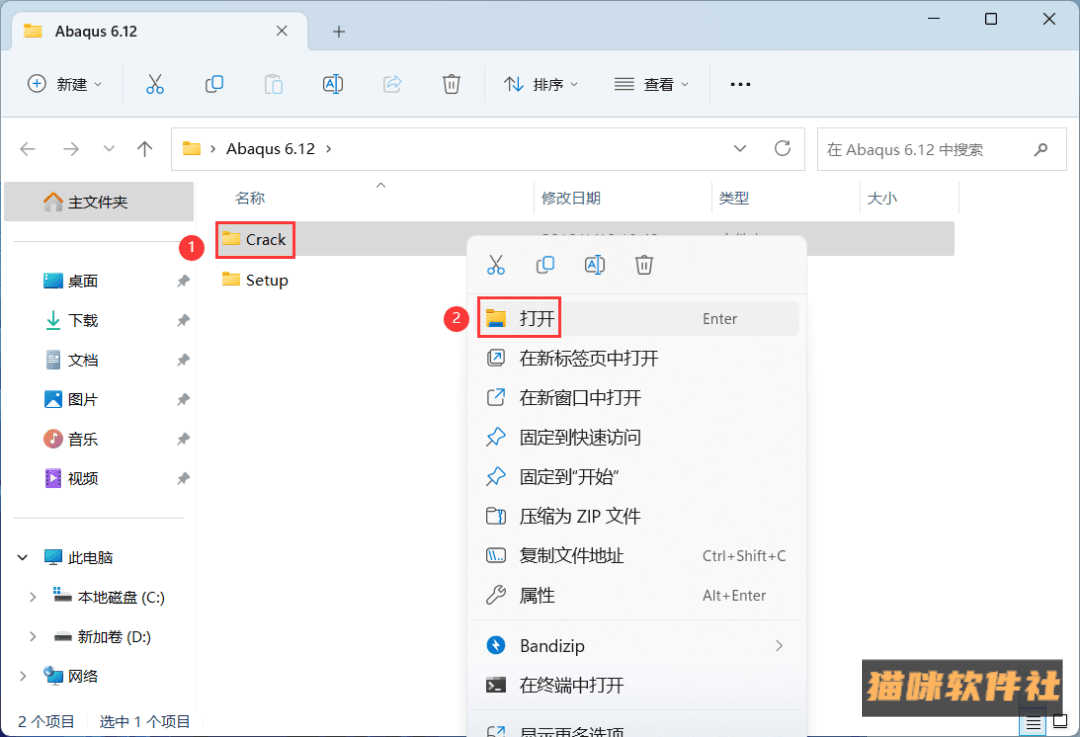Sort by the 大小 column header

[x=882, y=198]
